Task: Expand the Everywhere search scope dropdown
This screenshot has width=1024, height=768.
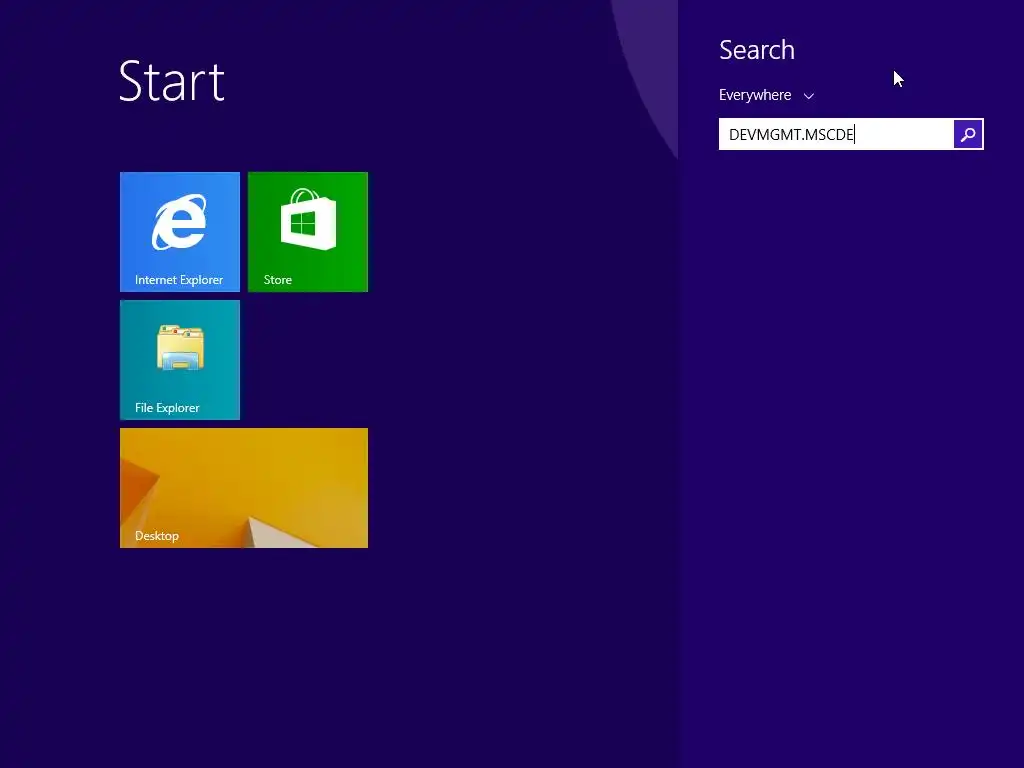Action: pos(766,95)
